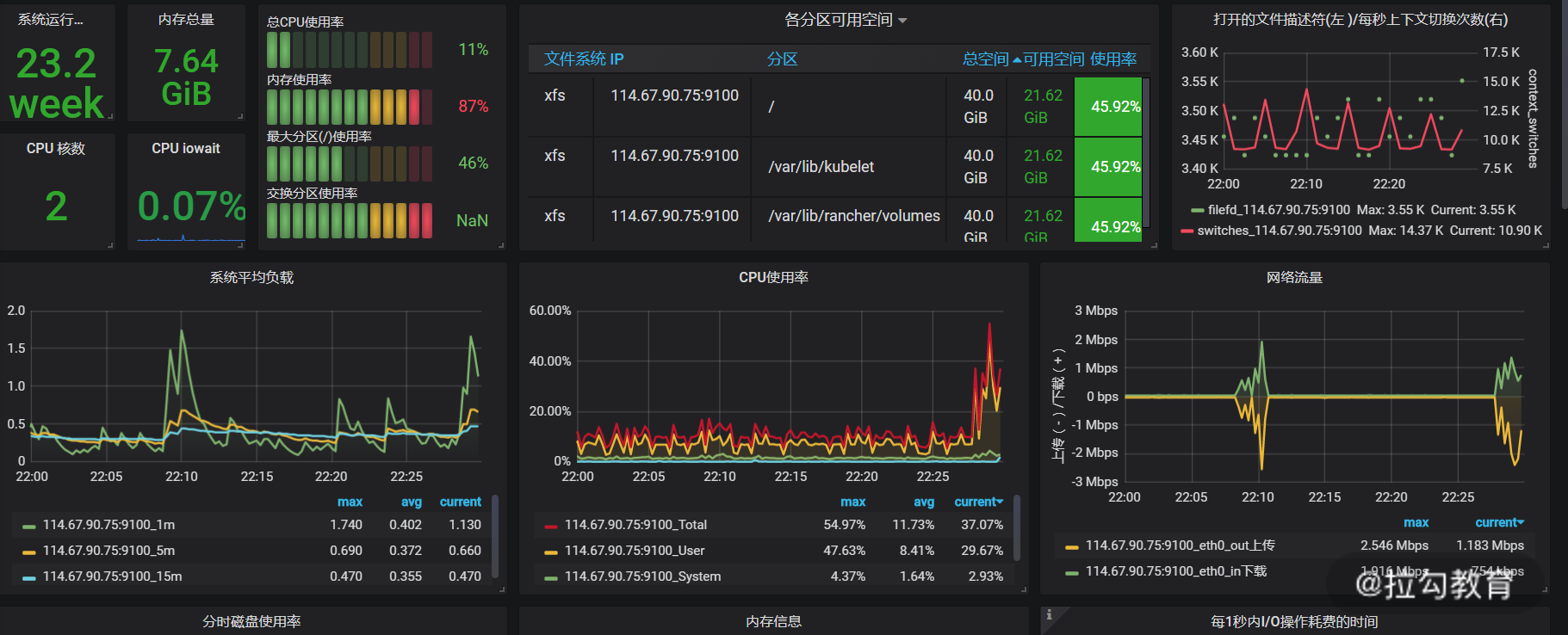Click the current sort header in CPU legend
Screen dimensions: 1568x635
pyautogui.click(x=978, y=502)
